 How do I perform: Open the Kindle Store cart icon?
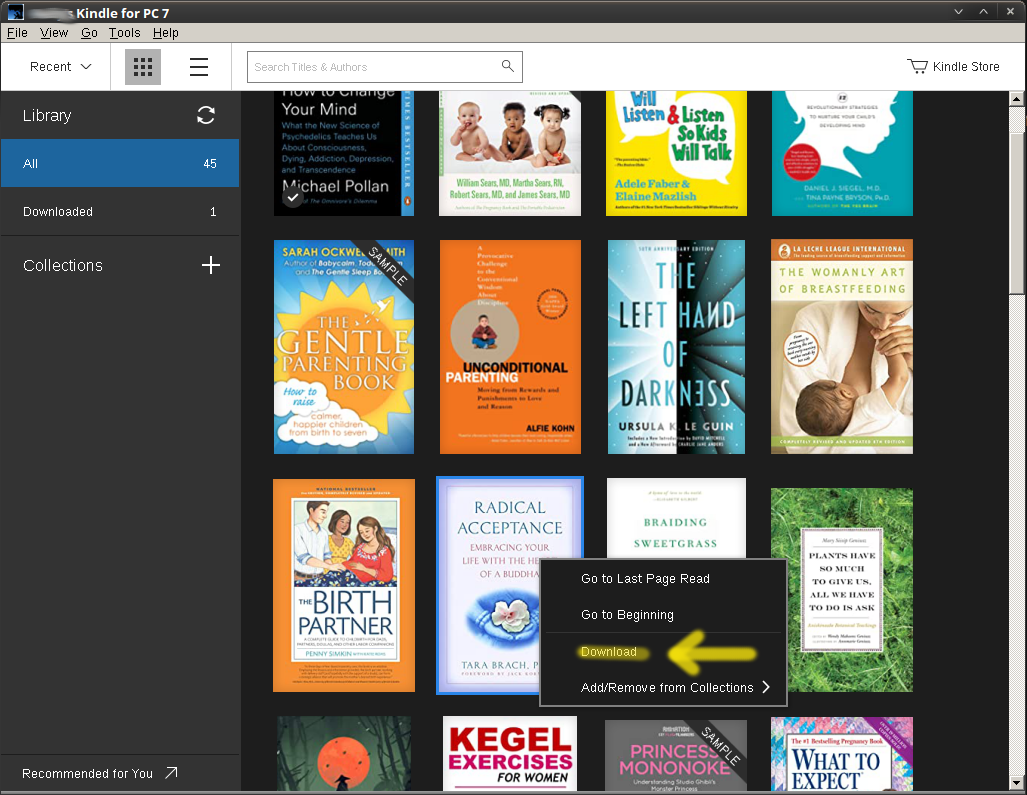pos(917,66)
